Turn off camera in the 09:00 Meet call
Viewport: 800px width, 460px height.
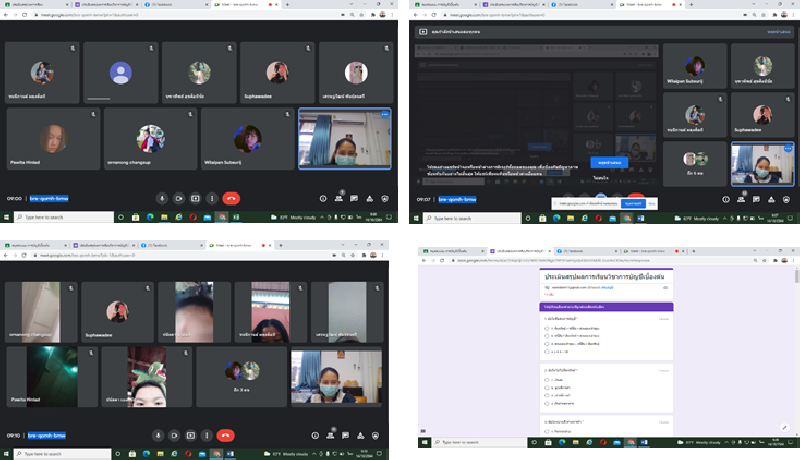coord(179,198)
